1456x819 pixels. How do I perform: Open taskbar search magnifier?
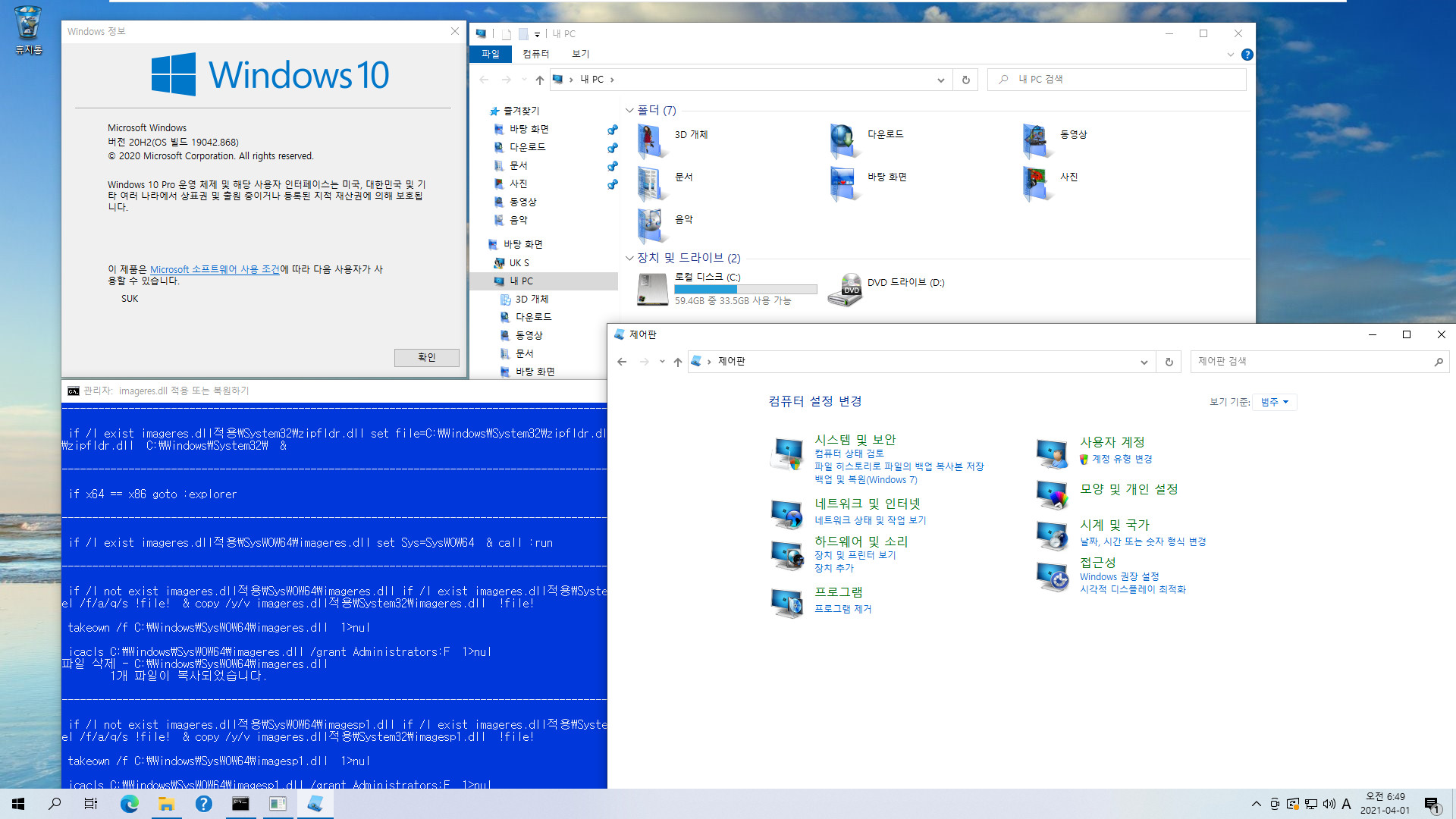55,804
